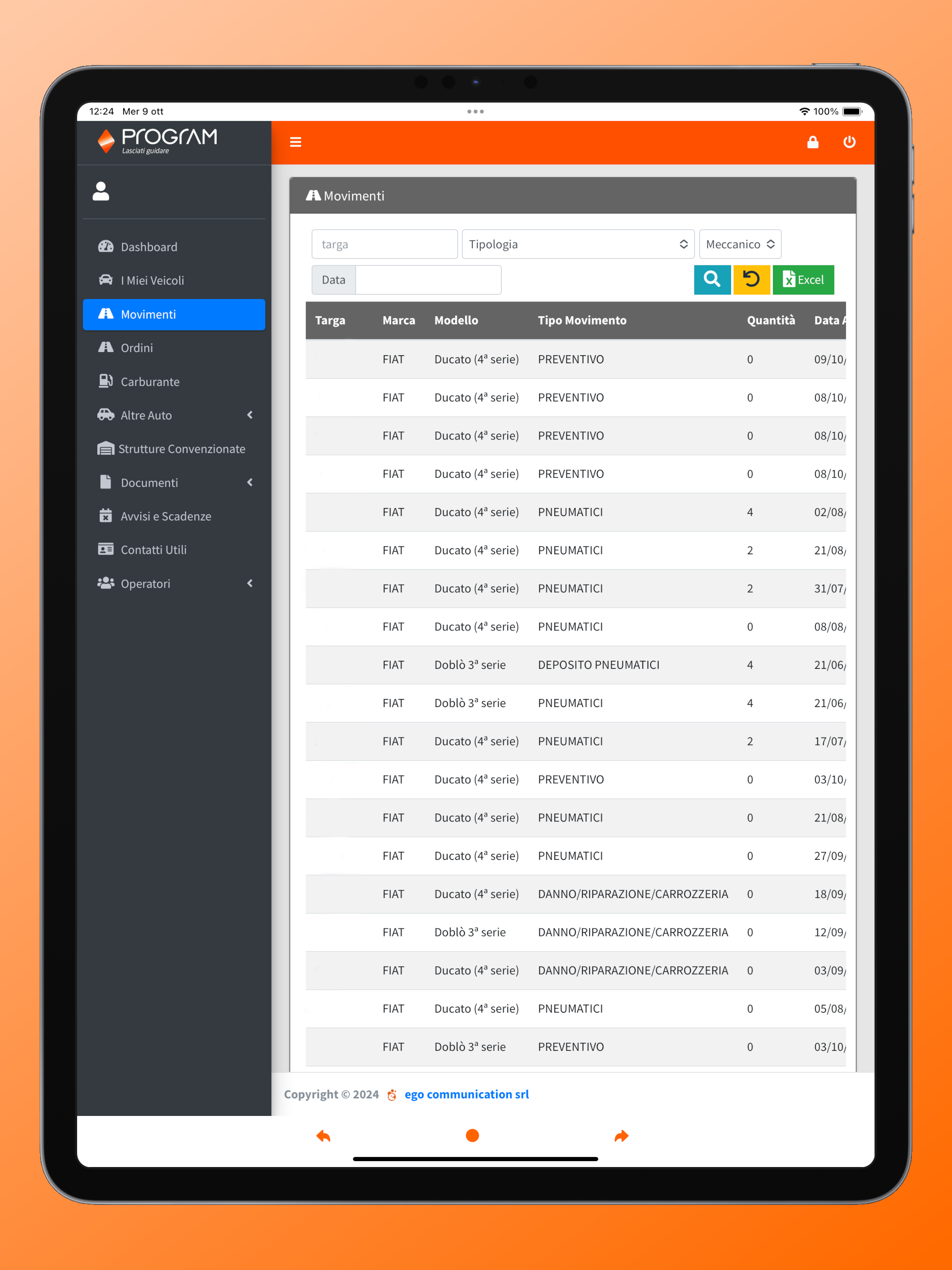The height and width of the screenshot is (1270, 952).
Task: Select Movimenti menu item
Action: (174, 314)
